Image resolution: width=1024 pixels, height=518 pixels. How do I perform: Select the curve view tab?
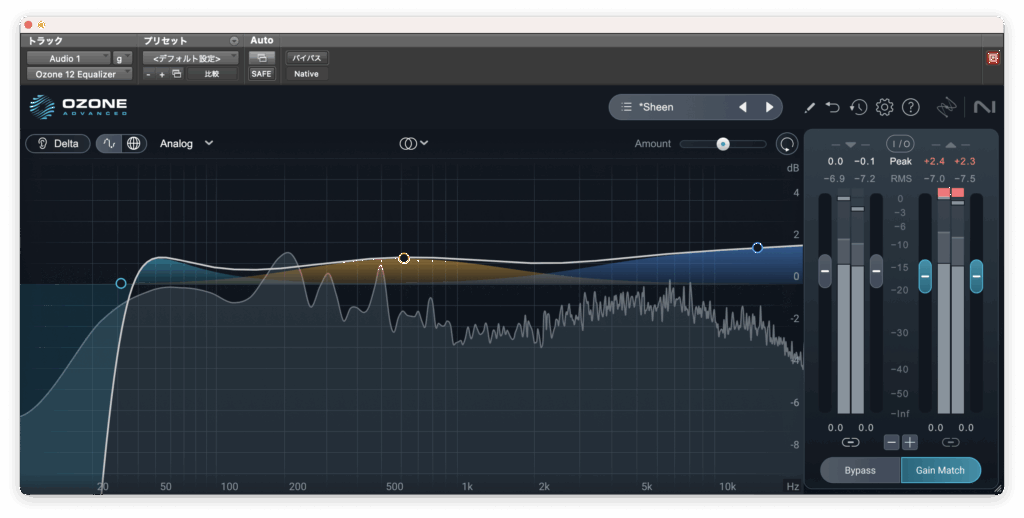click(109, 143)
